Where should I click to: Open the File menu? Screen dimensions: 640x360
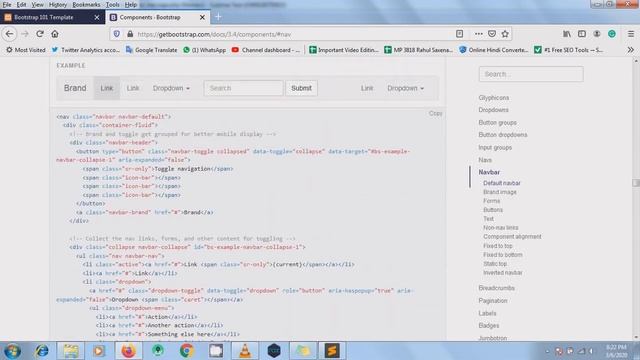click(7, 4)
